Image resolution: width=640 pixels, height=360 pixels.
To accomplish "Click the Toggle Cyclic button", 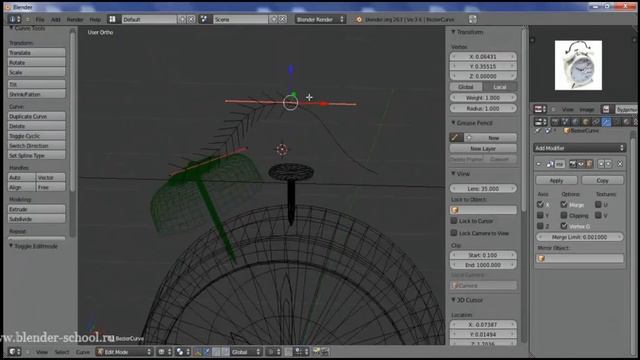I will 36,136.
